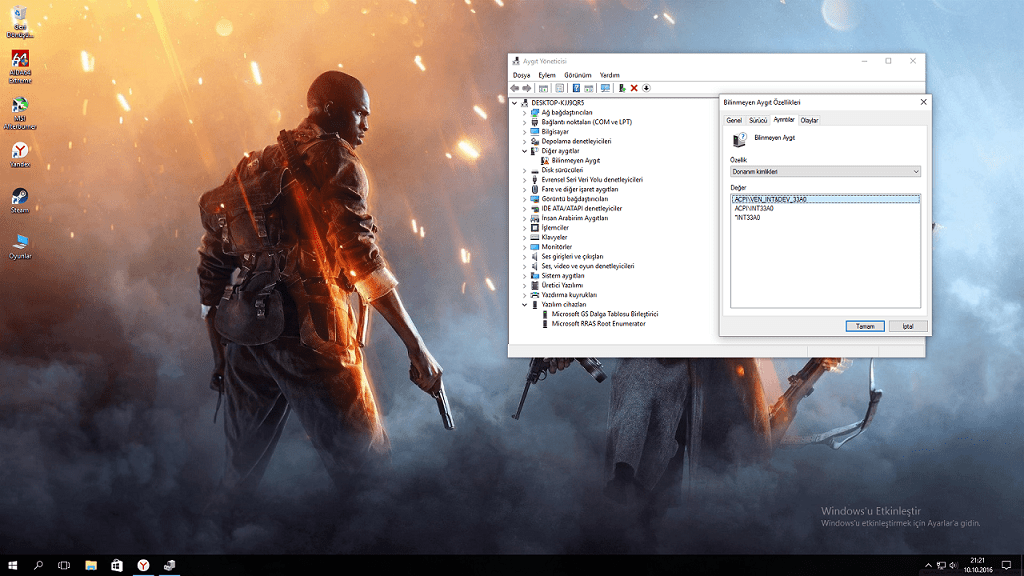Click the Back arrow in Device Manager toolbar
The height and width of the screenshot is (576, 1024).
pos(515,88)
